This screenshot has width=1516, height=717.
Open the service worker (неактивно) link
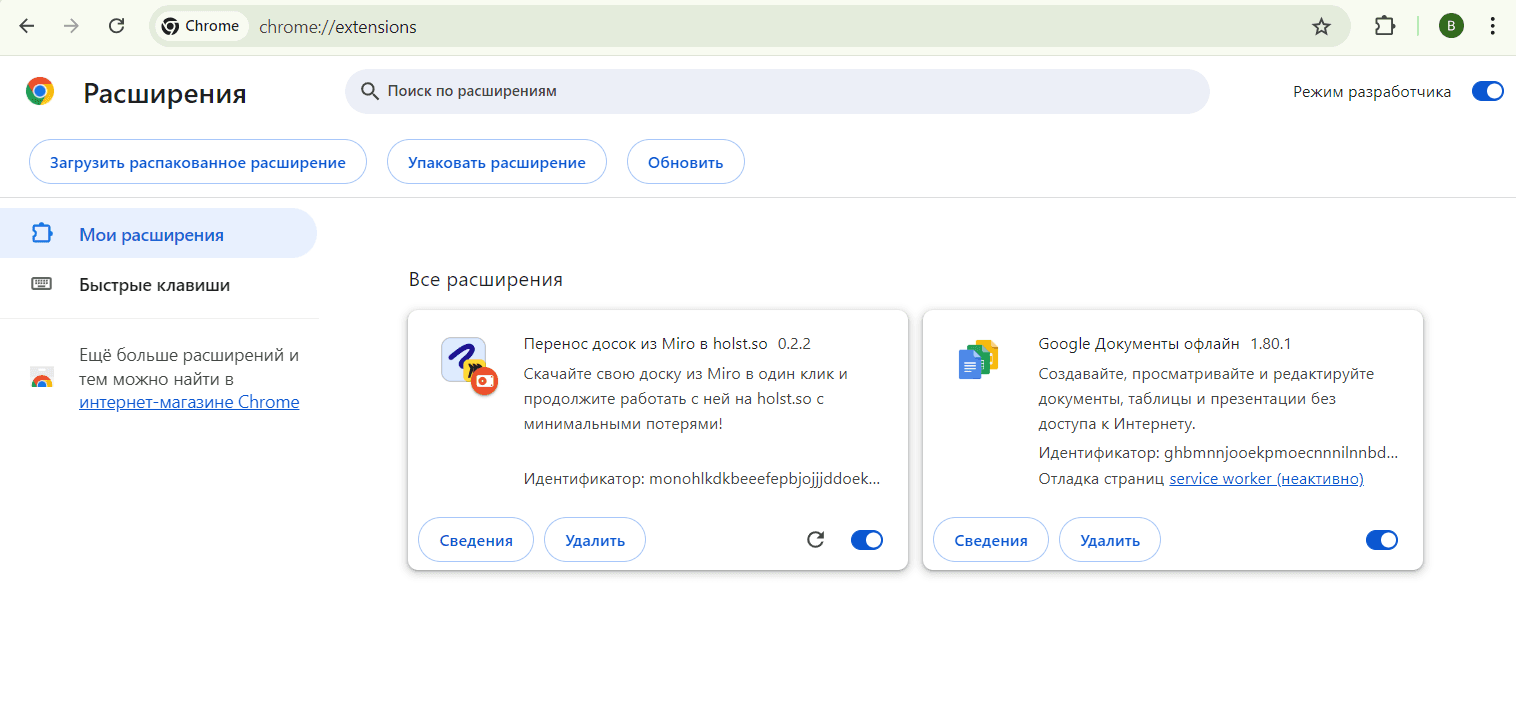point(1266,478)
